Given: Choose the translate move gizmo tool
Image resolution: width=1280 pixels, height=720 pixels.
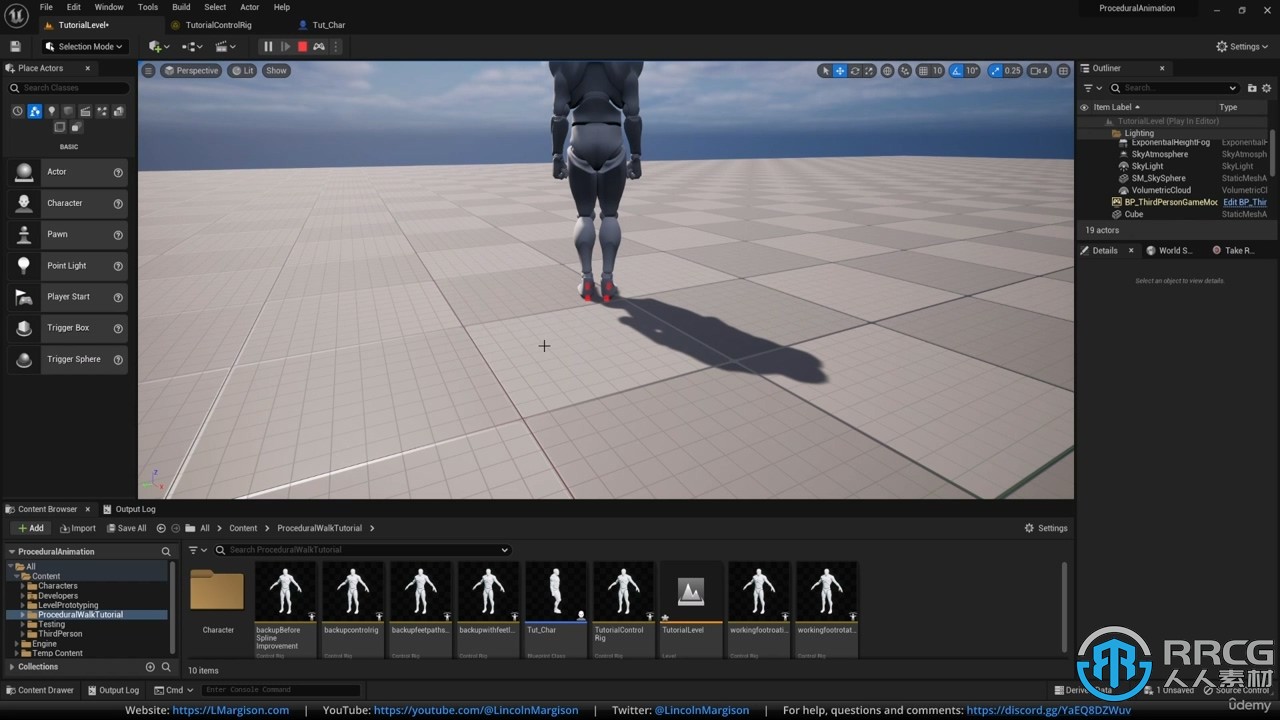Looking at the screenshot, I should coord(840,71).
